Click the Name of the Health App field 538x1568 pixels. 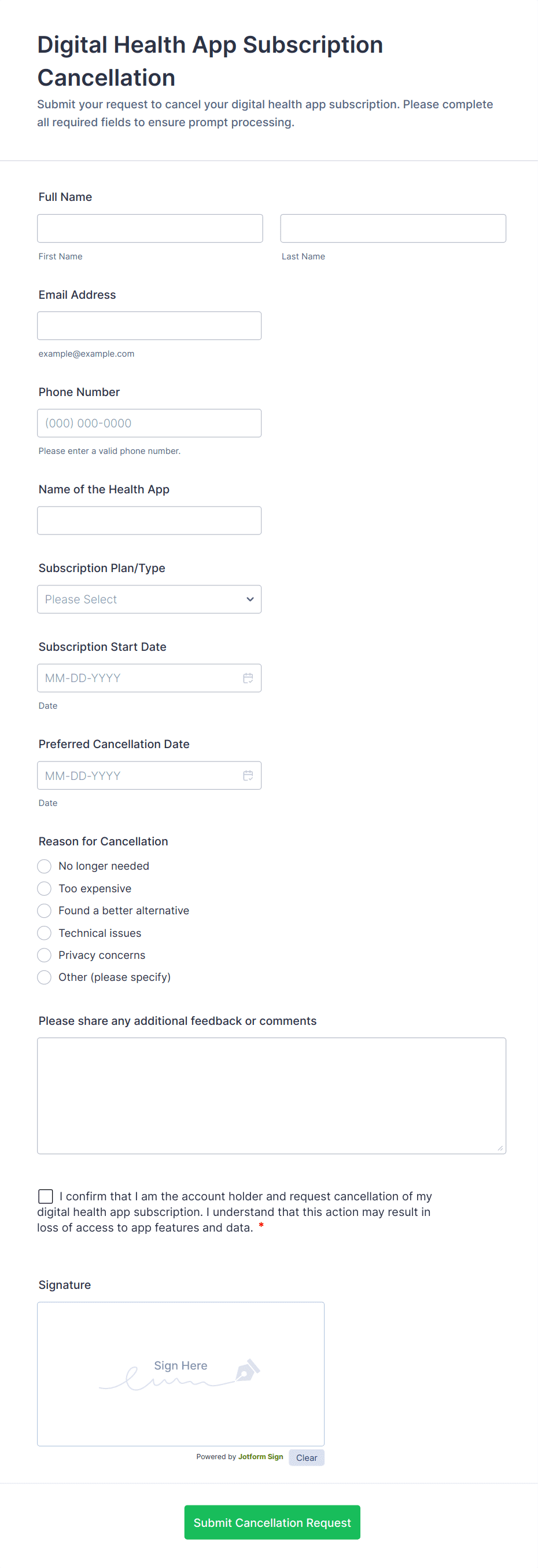(149, 521)
